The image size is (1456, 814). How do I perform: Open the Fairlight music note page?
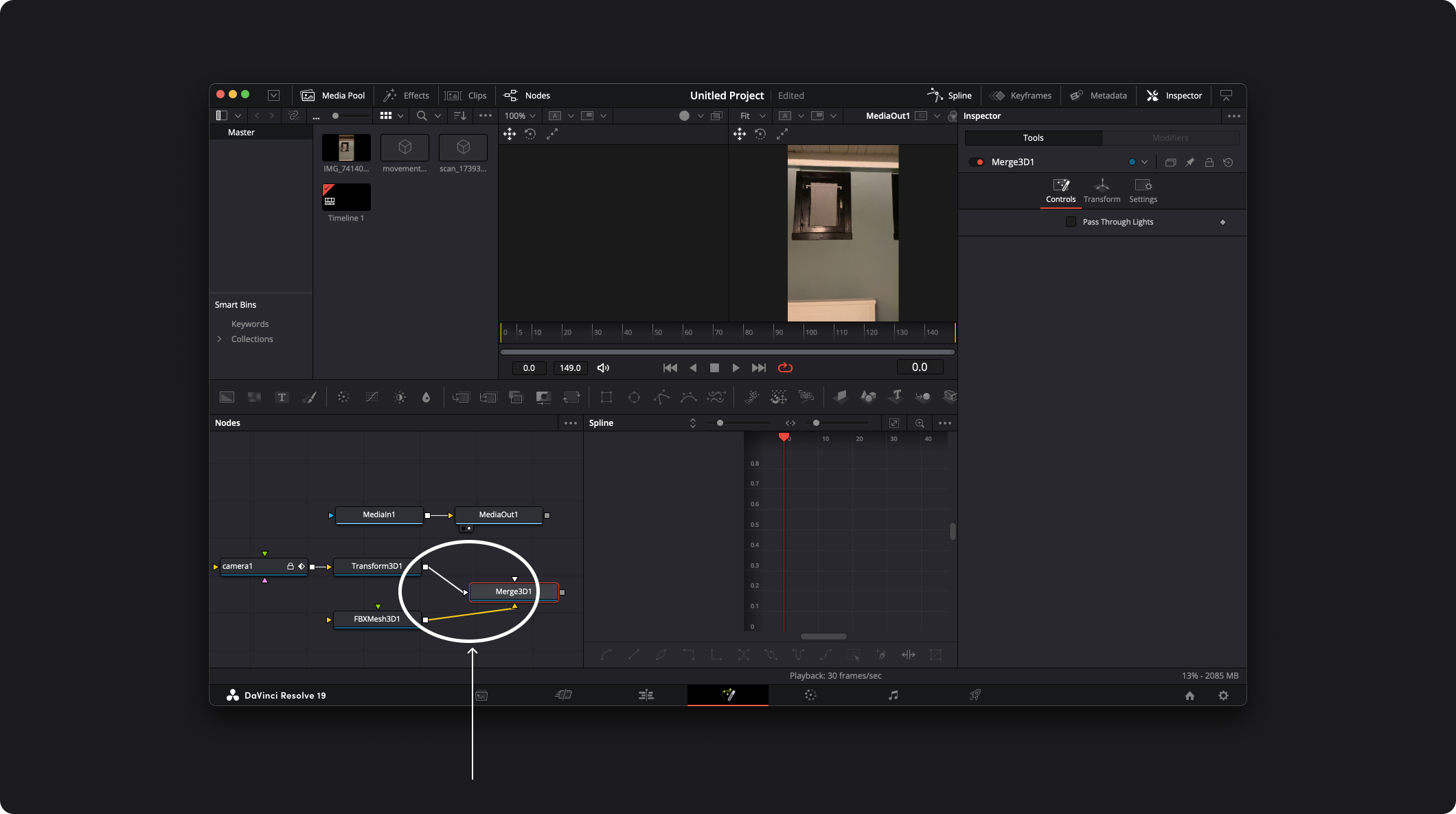(893, 695)
